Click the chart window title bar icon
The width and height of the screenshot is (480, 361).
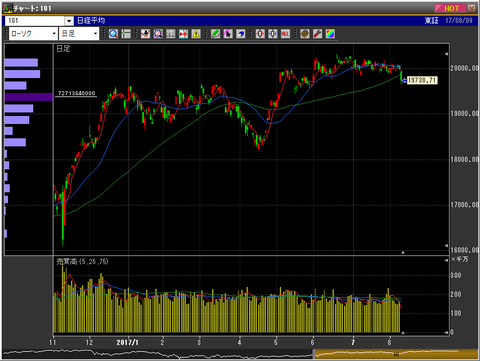point(8,8)
